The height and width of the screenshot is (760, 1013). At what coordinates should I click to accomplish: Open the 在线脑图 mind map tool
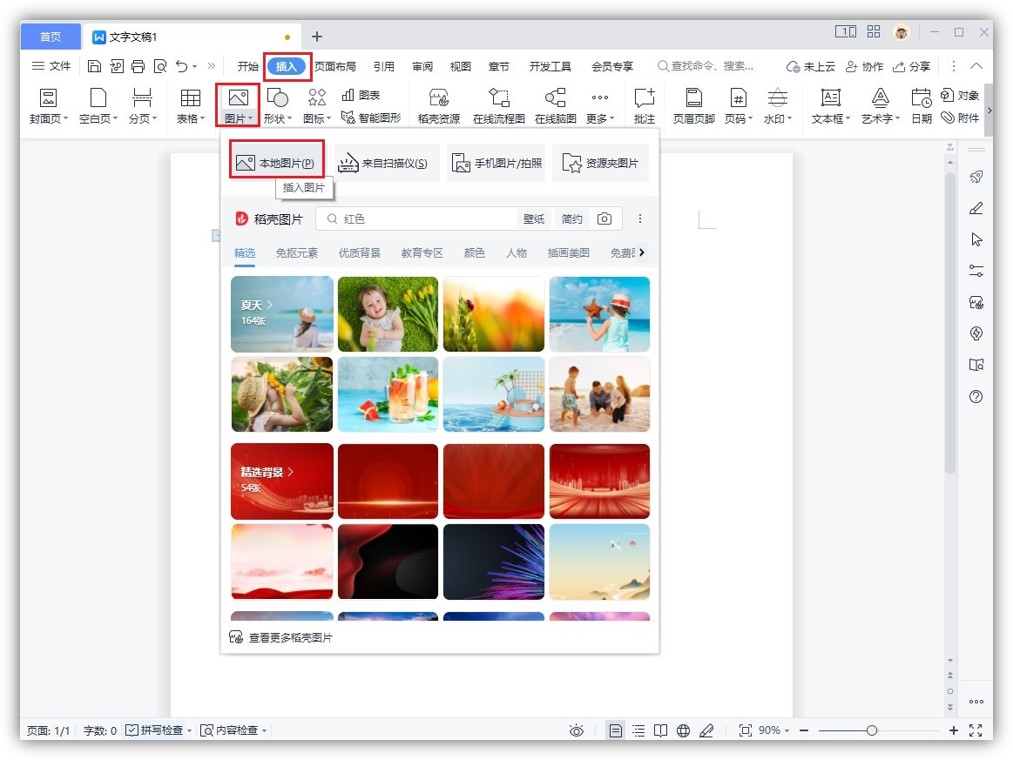555,106
